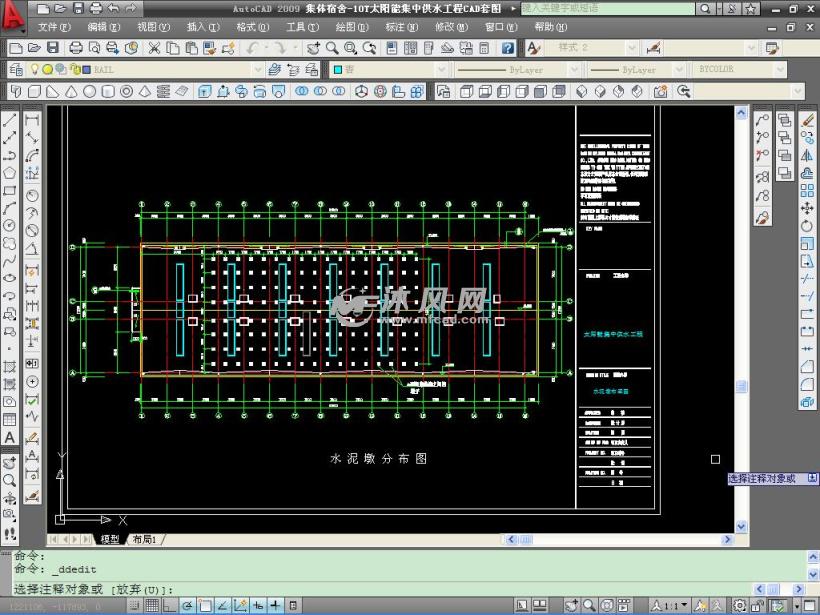
Task: Open the 格式(O) menu
Action: 253,27
